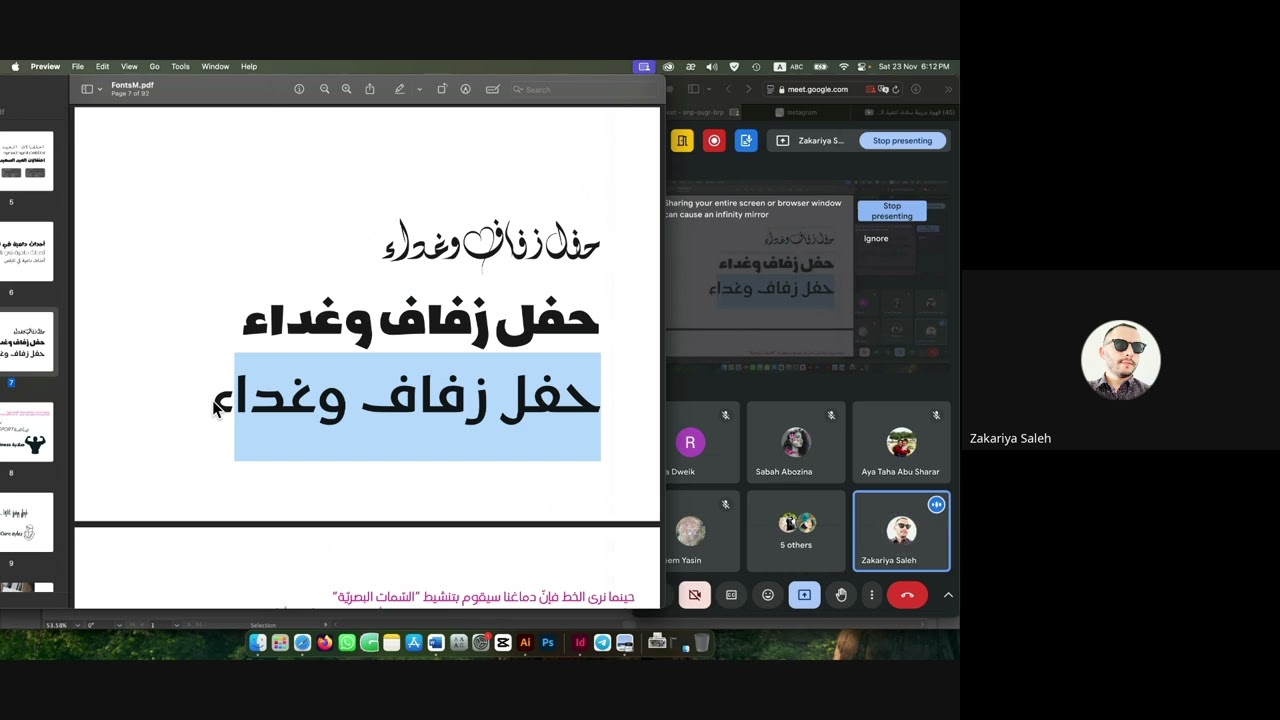Open the Time Machine menu bar icon
The image size is (1280, 720).
point(756,67)
